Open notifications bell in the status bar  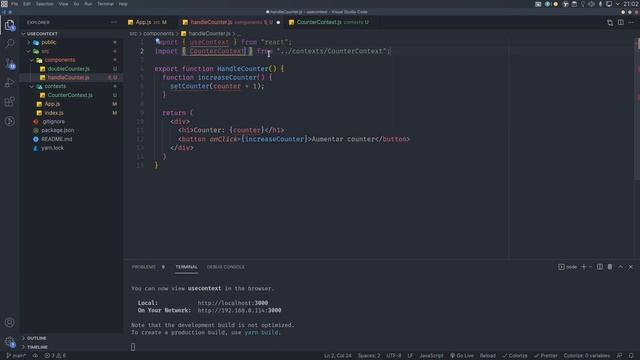[x=631, y=356]
